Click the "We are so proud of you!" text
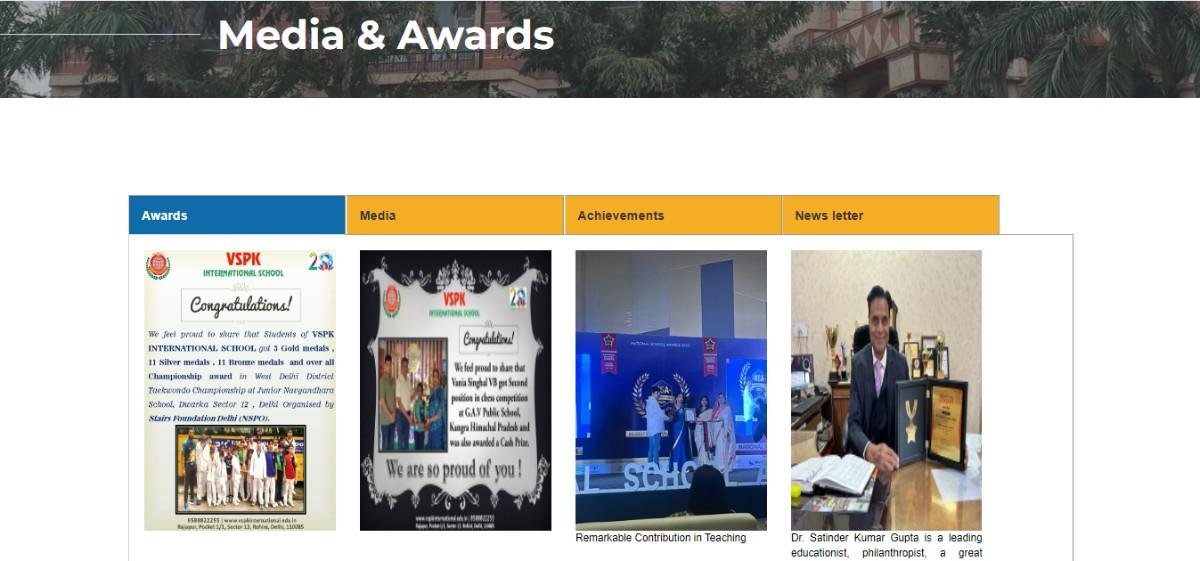 [x=454, y=469]
